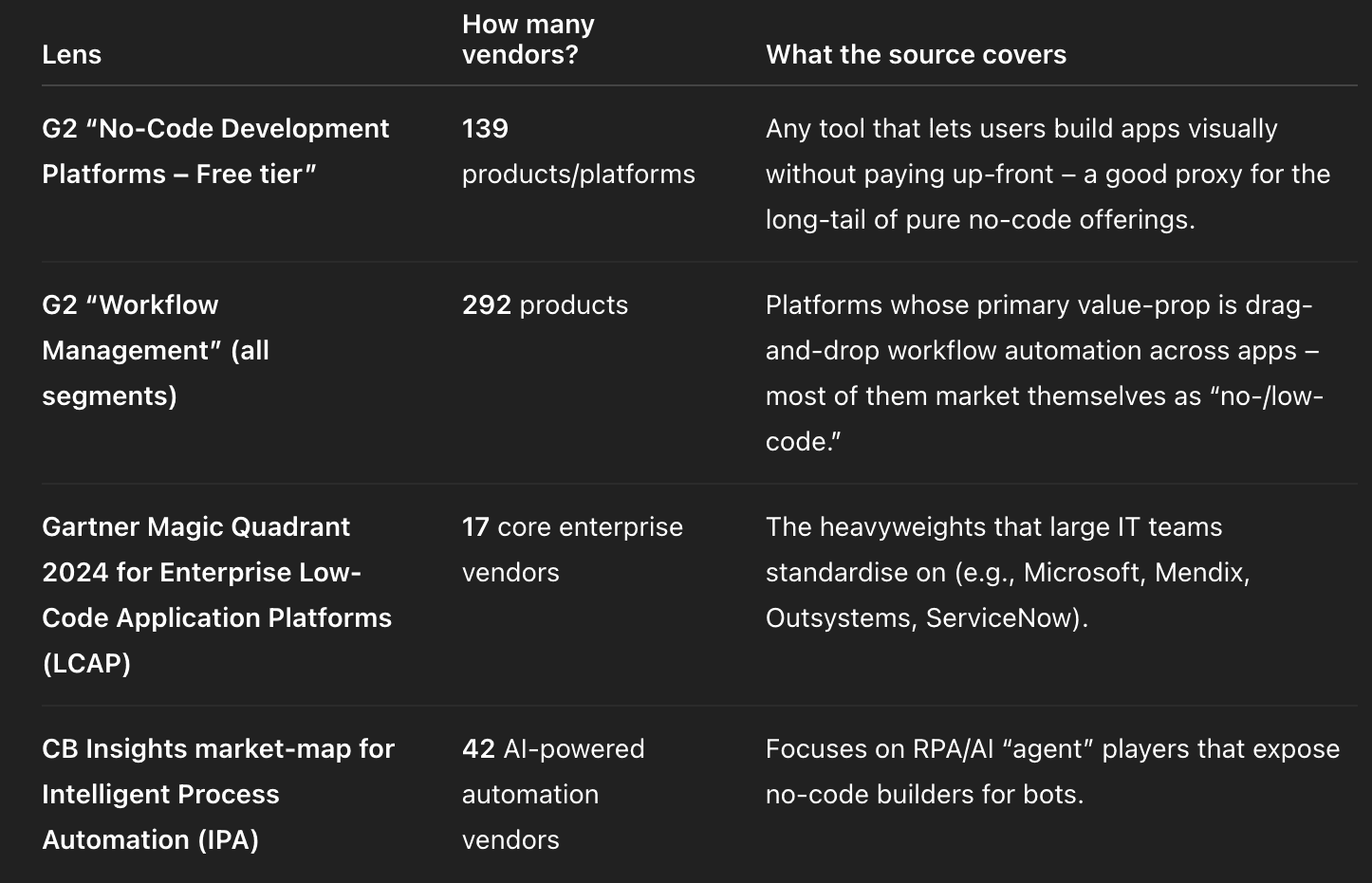The image size is (1372, 883).
Task: Click the "core enterprise vendors" text
Action: point(572,549)
